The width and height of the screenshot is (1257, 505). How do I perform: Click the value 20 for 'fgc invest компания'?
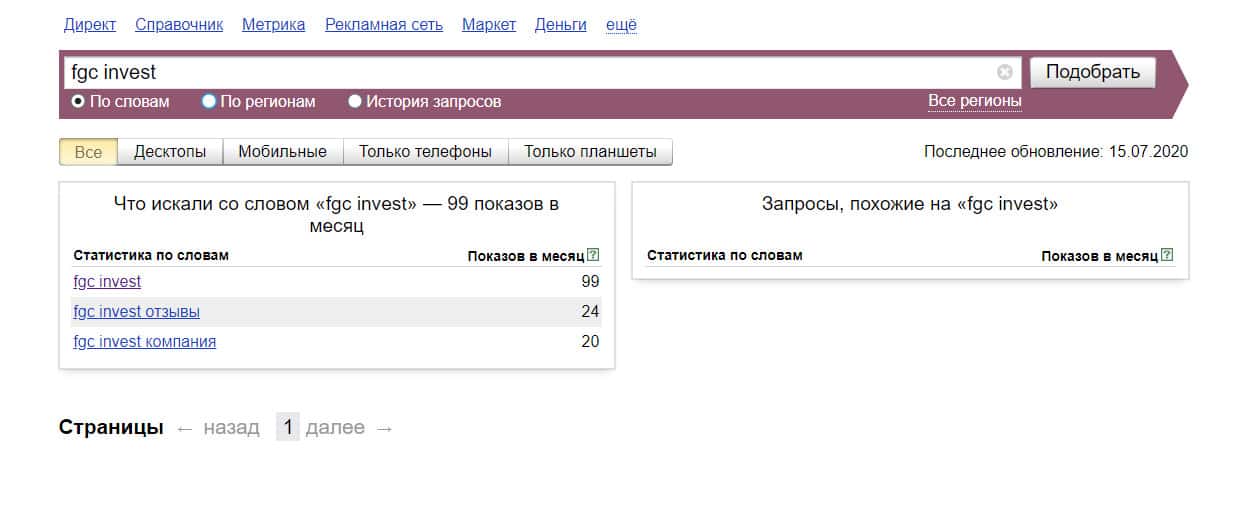[x=590, y=342]
